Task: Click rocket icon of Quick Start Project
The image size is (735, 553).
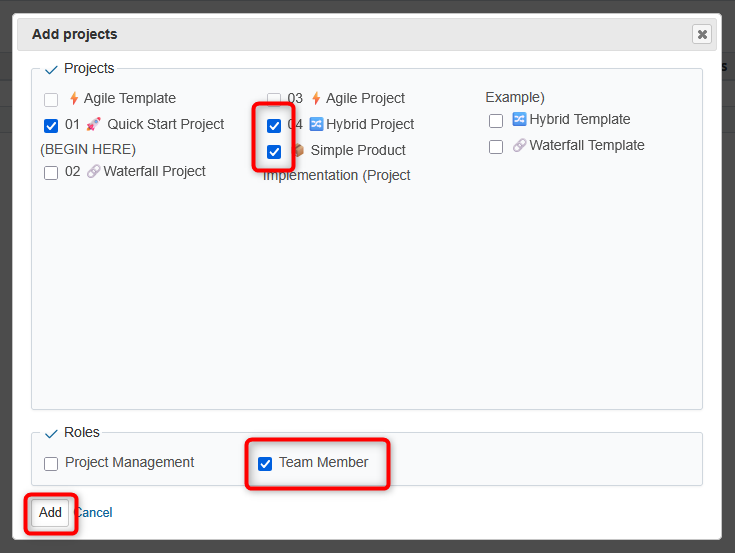Action: (x=94, y=125)
